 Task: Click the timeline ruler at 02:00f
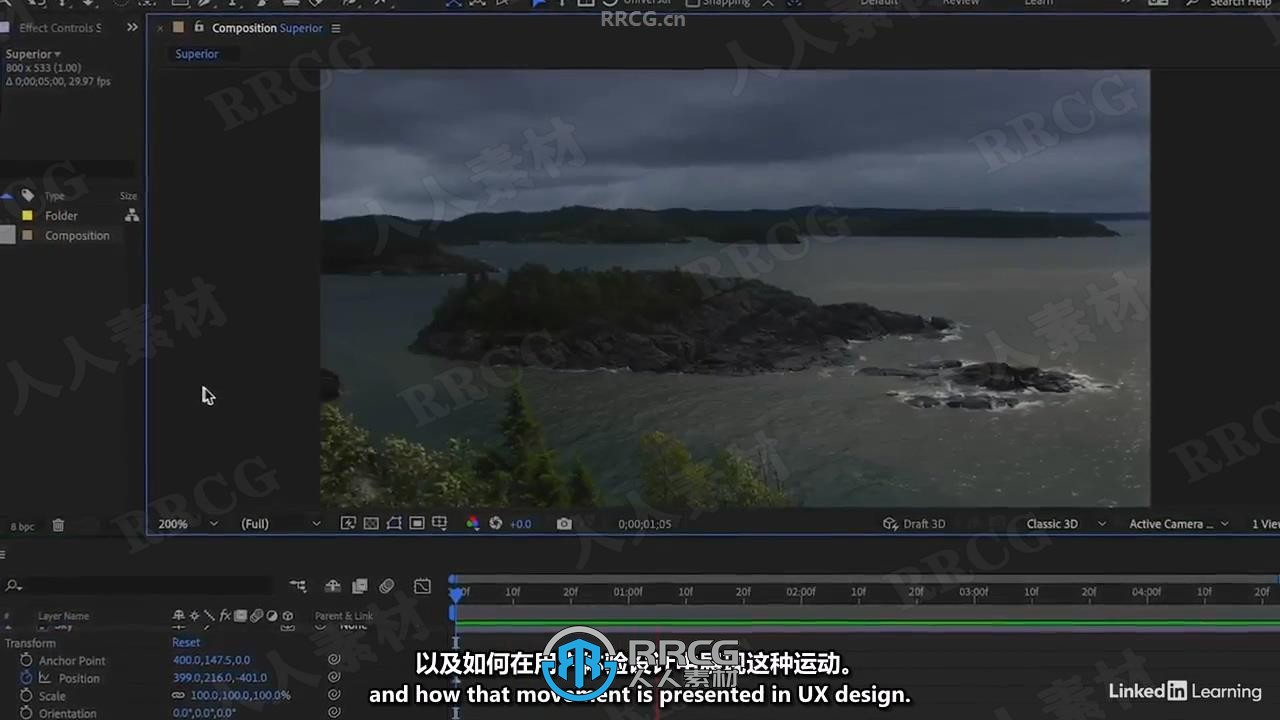pos(801,592)
